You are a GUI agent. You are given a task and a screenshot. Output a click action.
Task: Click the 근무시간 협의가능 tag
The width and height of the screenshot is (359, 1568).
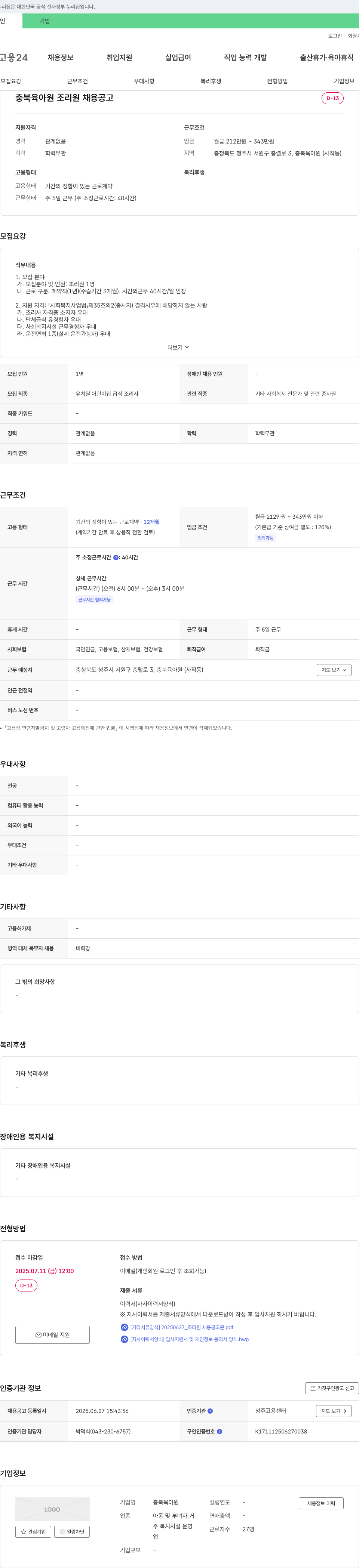(95, 599)
